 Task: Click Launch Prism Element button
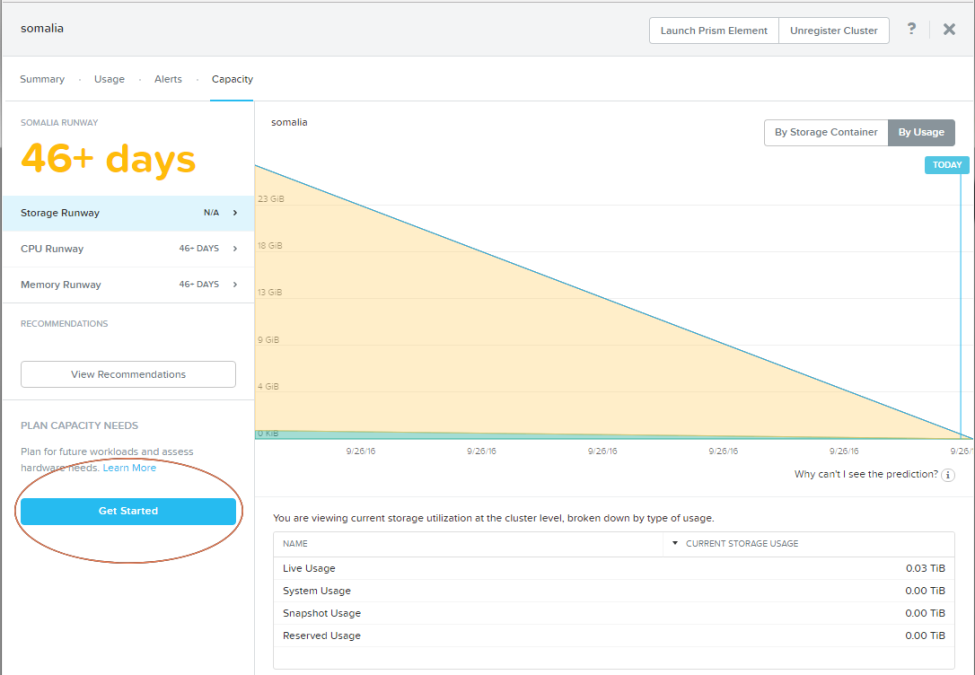tap(714, 30)
